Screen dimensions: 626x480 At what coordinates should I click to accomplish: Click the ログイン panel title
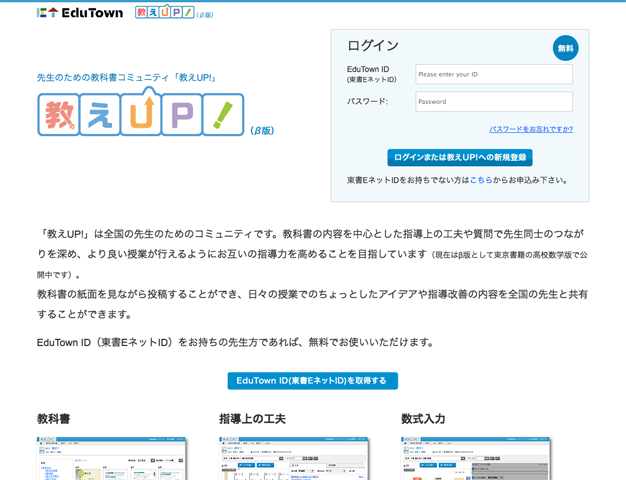373,46
